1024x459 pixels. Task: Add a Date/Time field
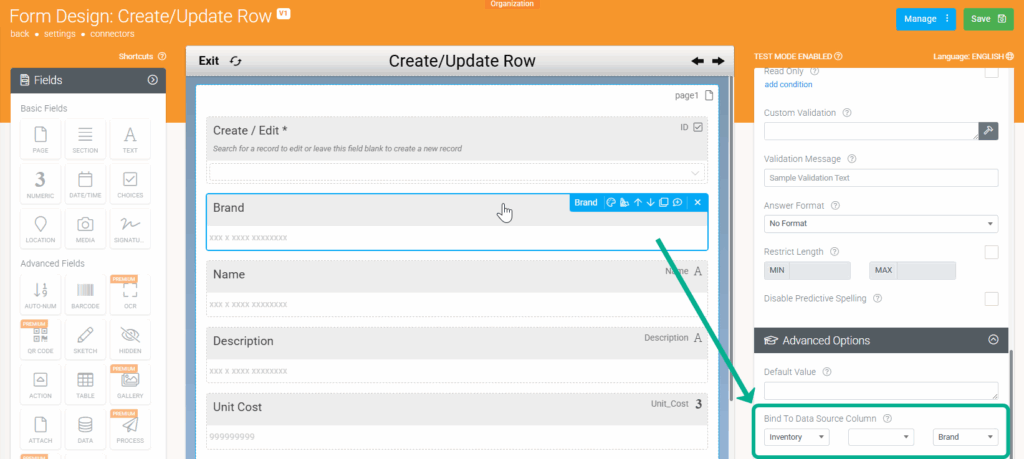click(85, 183)
